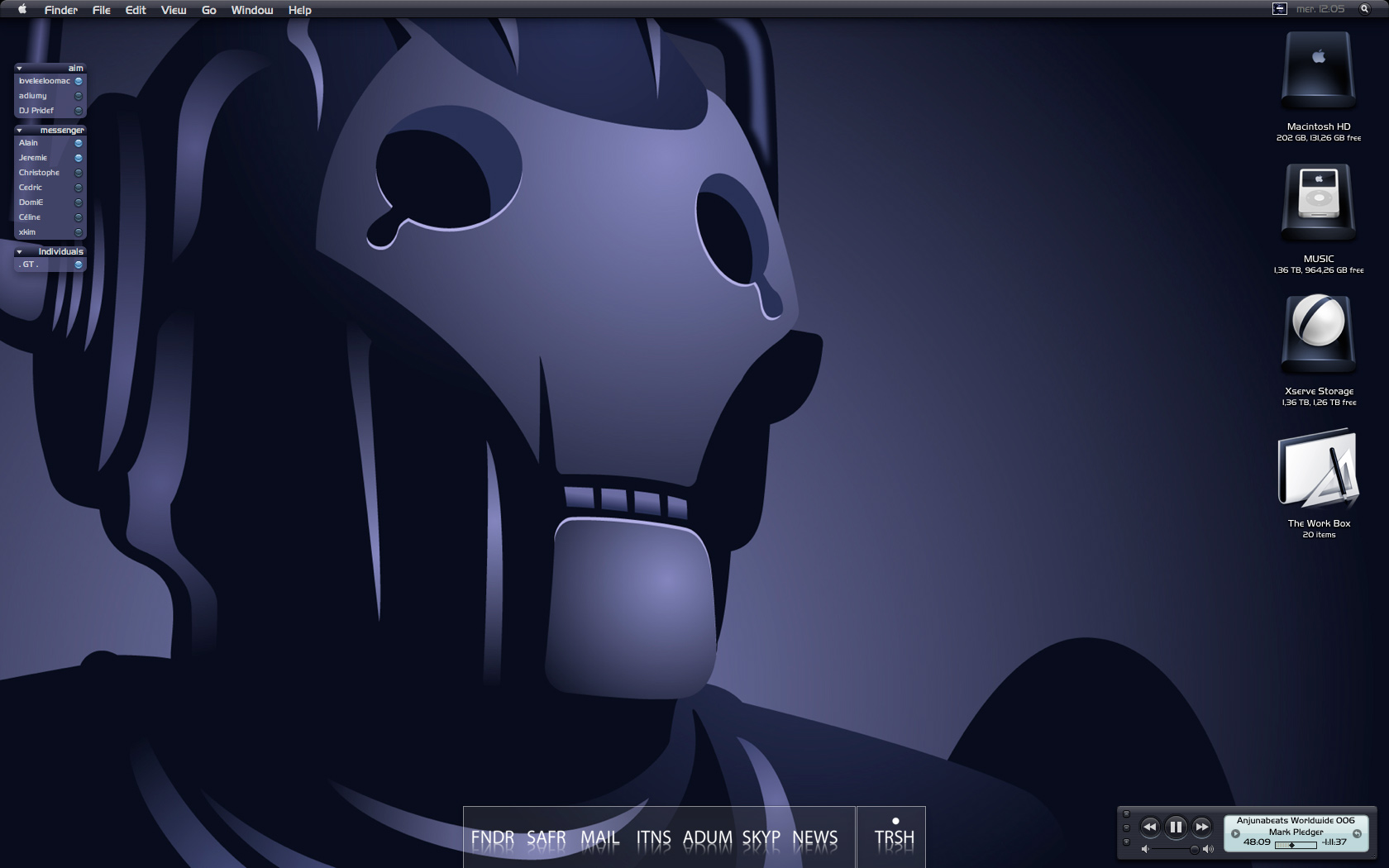Screen dimensions: 1389x868
Task: Go back to the previous track
Action: tap(1150, 827)
